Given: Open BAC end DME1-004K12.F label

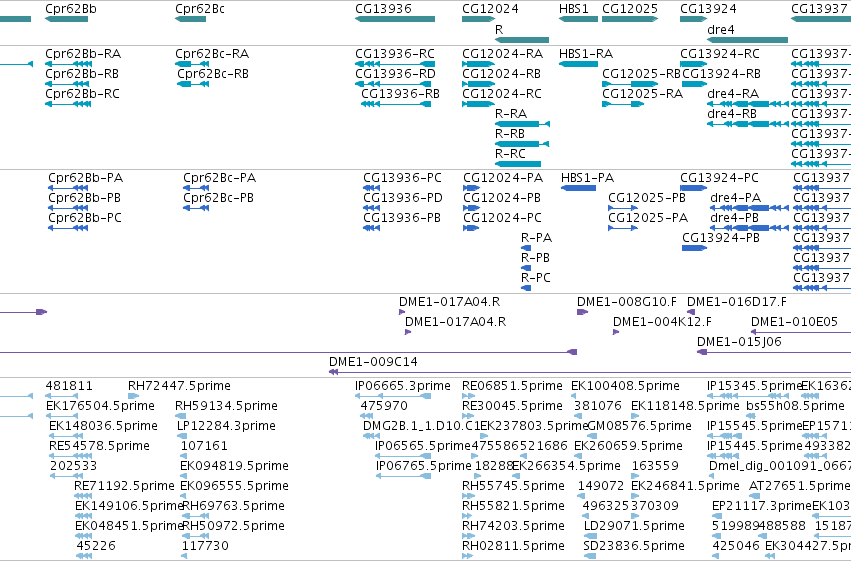Looking at the screenshot, I should pos(663,322).
